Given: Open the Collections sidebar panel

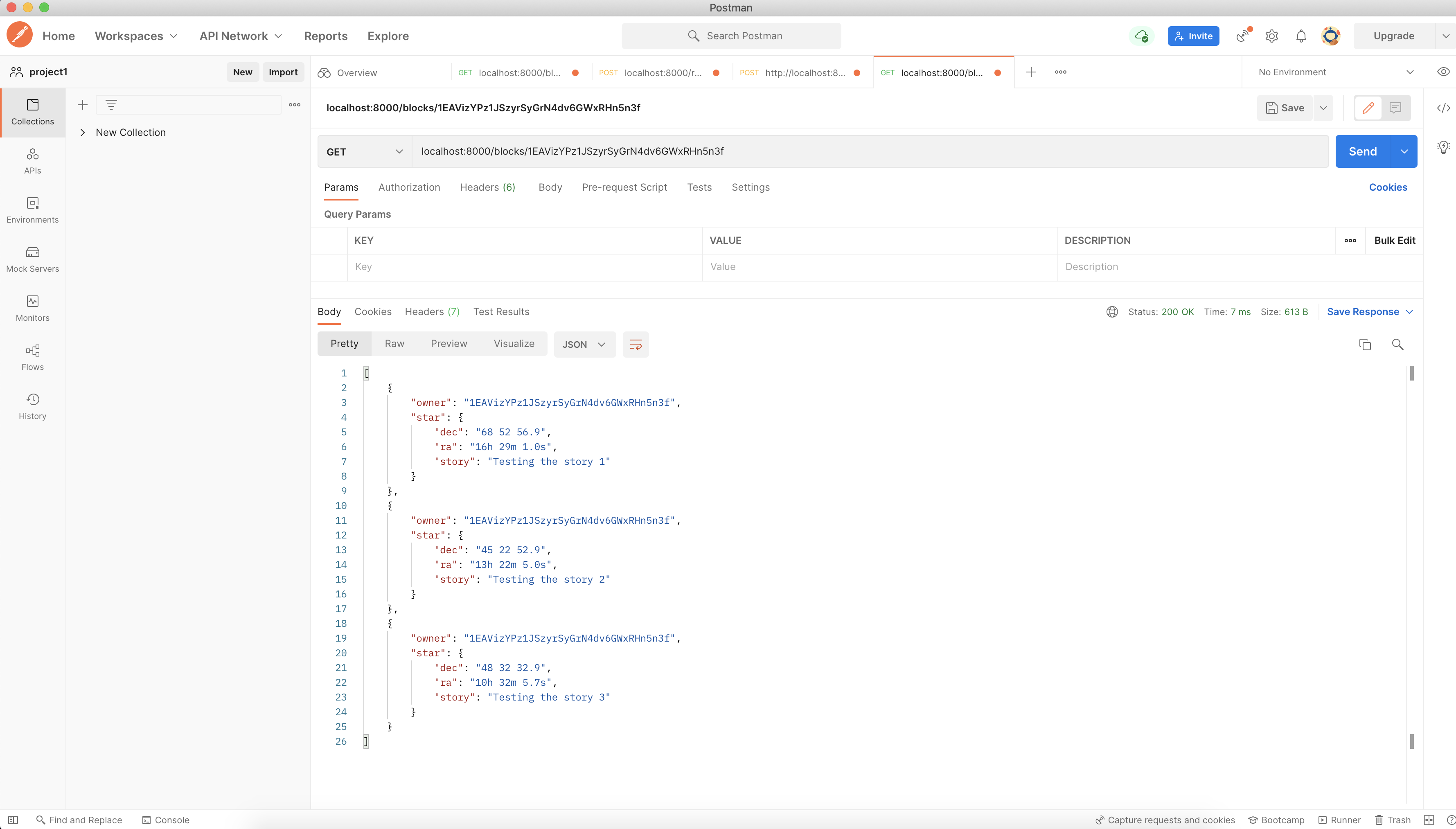Looking at the screenshot, I should [x=32, y=112].
